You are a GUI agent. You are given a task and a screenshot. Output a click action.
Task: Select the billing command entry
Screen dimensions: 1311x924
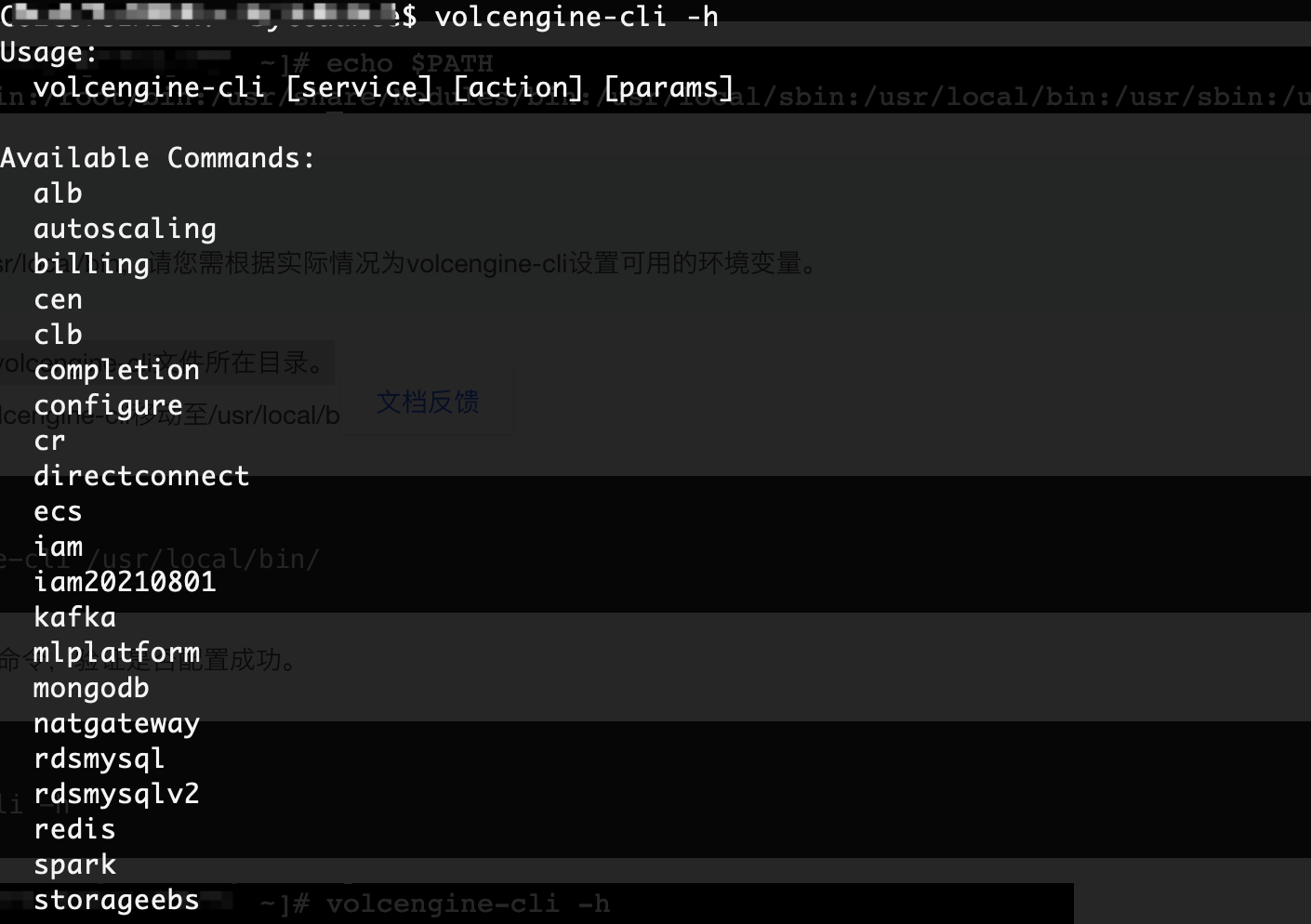click(x=91, y=264)
